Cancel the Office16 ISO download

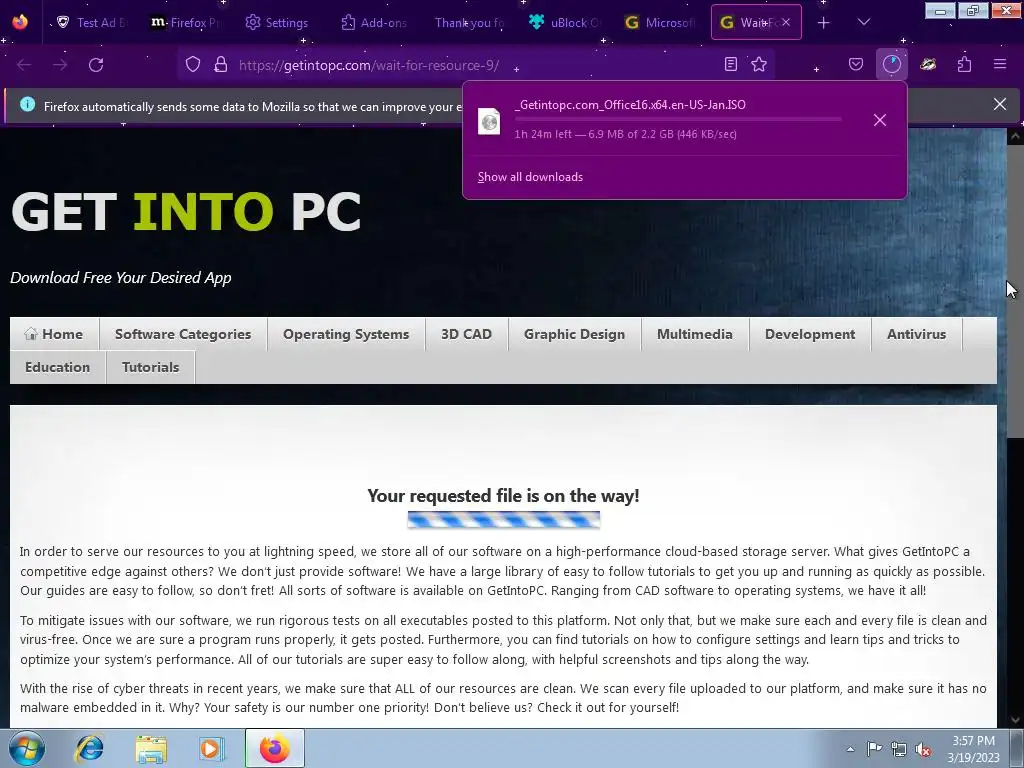tap(880, 120)
